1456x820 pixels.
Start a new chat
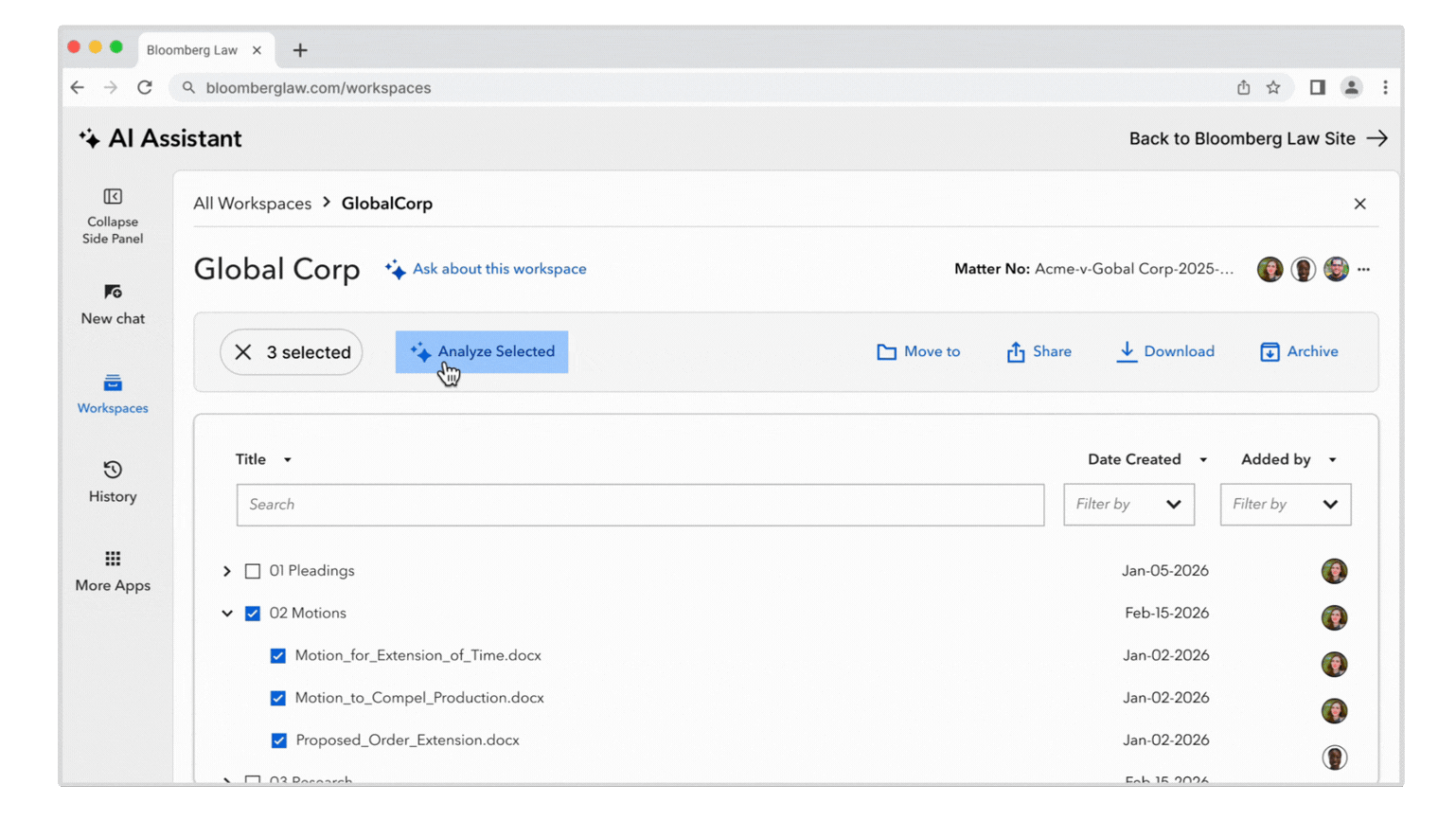112,303
